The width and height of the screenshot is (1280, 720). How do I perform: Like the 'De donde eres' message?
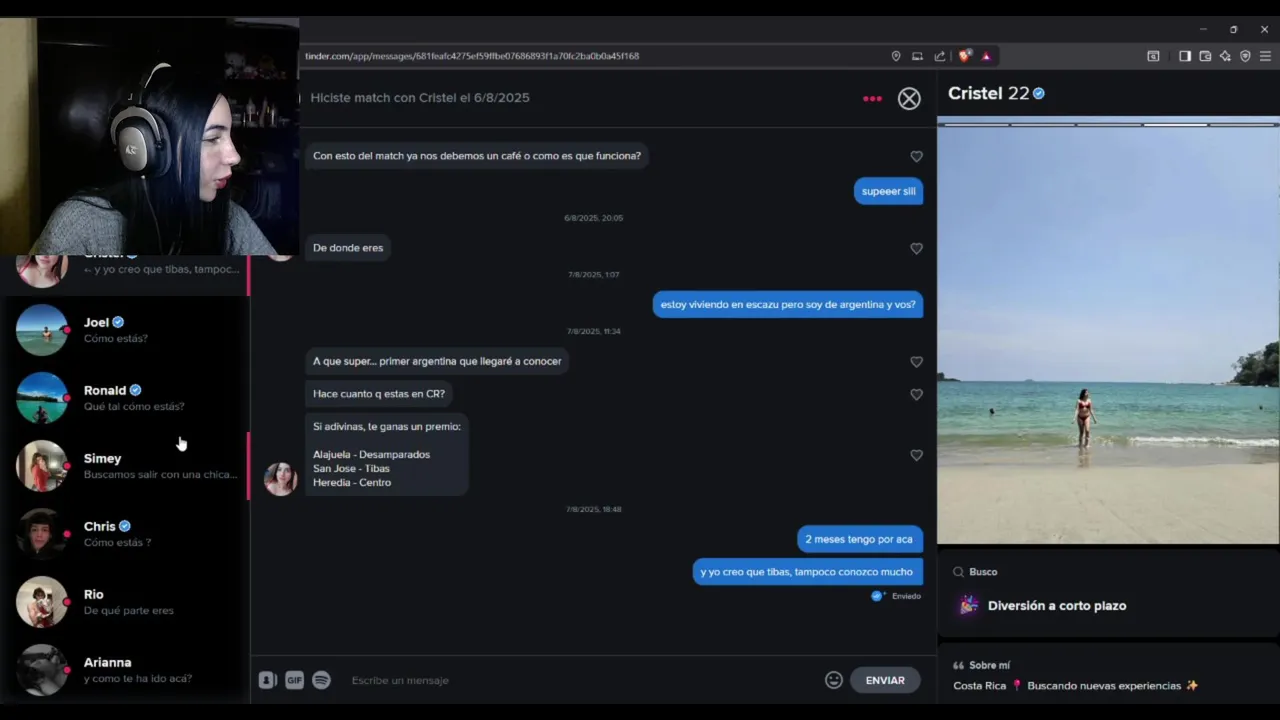[916, 248]
